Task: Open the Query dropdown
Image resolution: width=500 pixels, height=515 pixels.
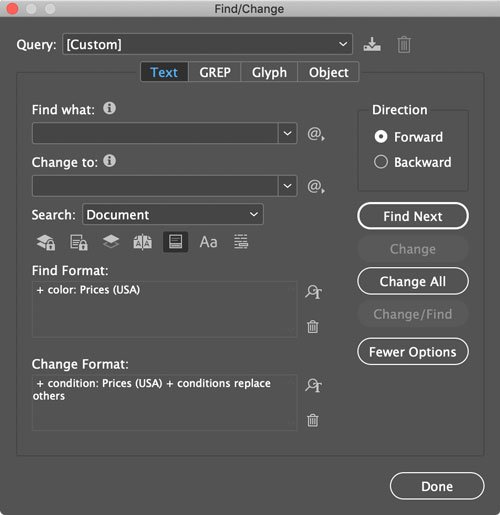Action: coord(207,44)
